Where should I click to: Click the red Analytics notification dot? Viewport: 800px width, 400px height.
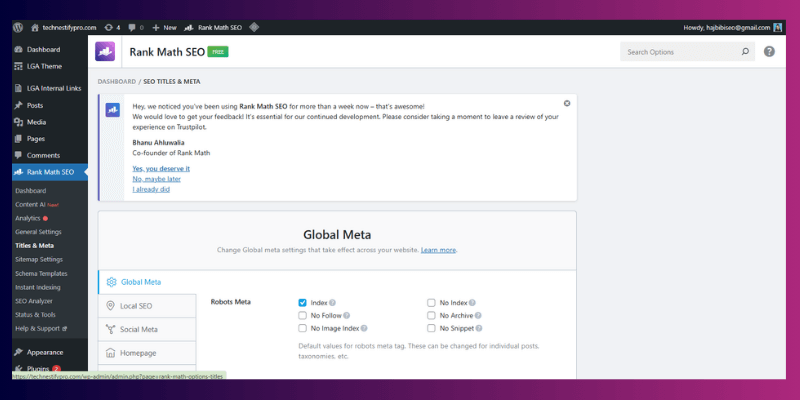pos(45,218)
